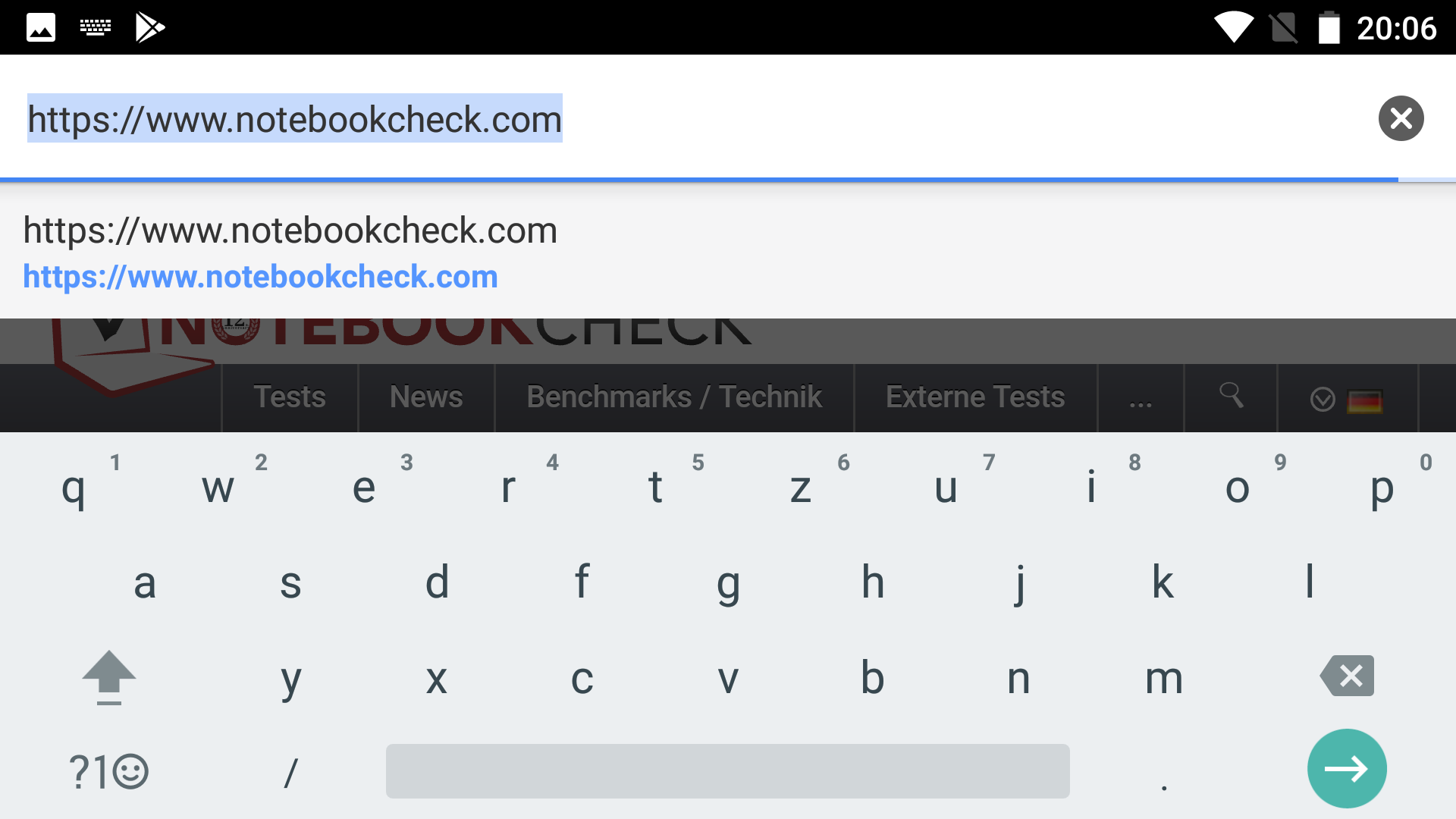Open the image notification icon in status bar
Image resolution: width=1456 pixels, height=819 pixels.
tap(41, 28)
